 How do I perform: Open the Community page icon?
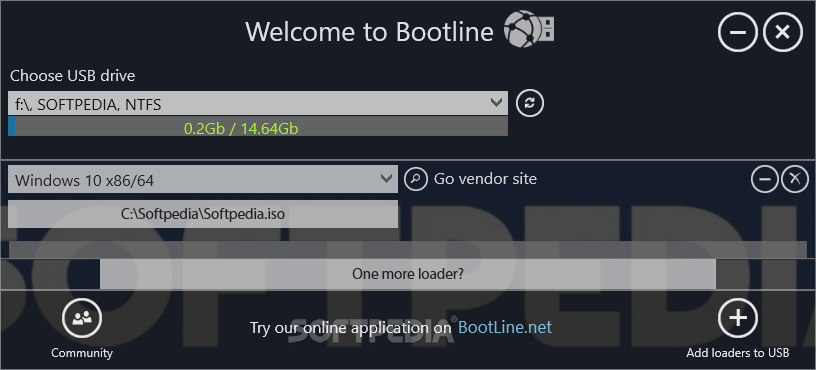82,318
